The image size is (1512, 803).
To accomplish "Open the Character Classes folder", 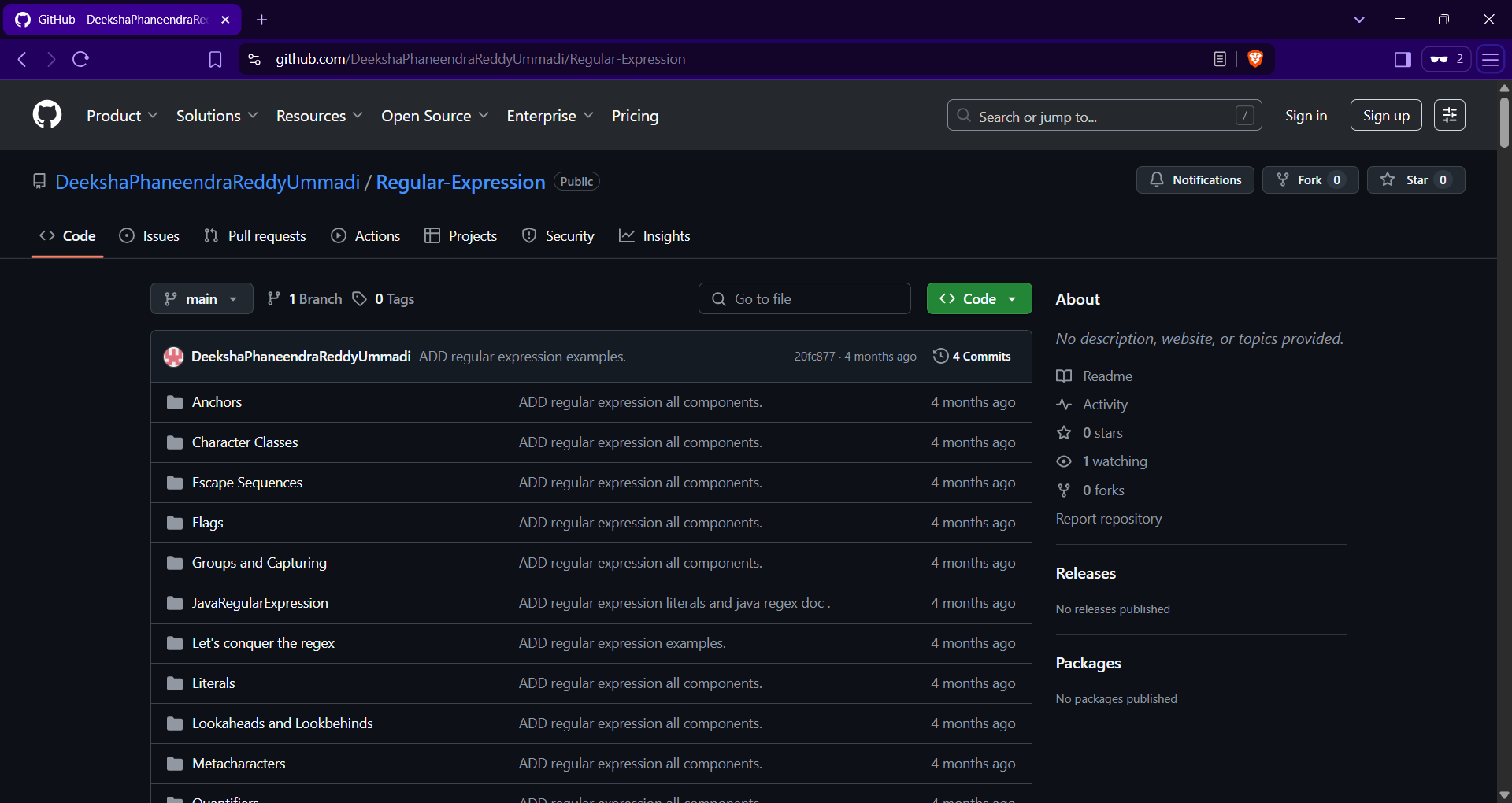I will 245,442.
